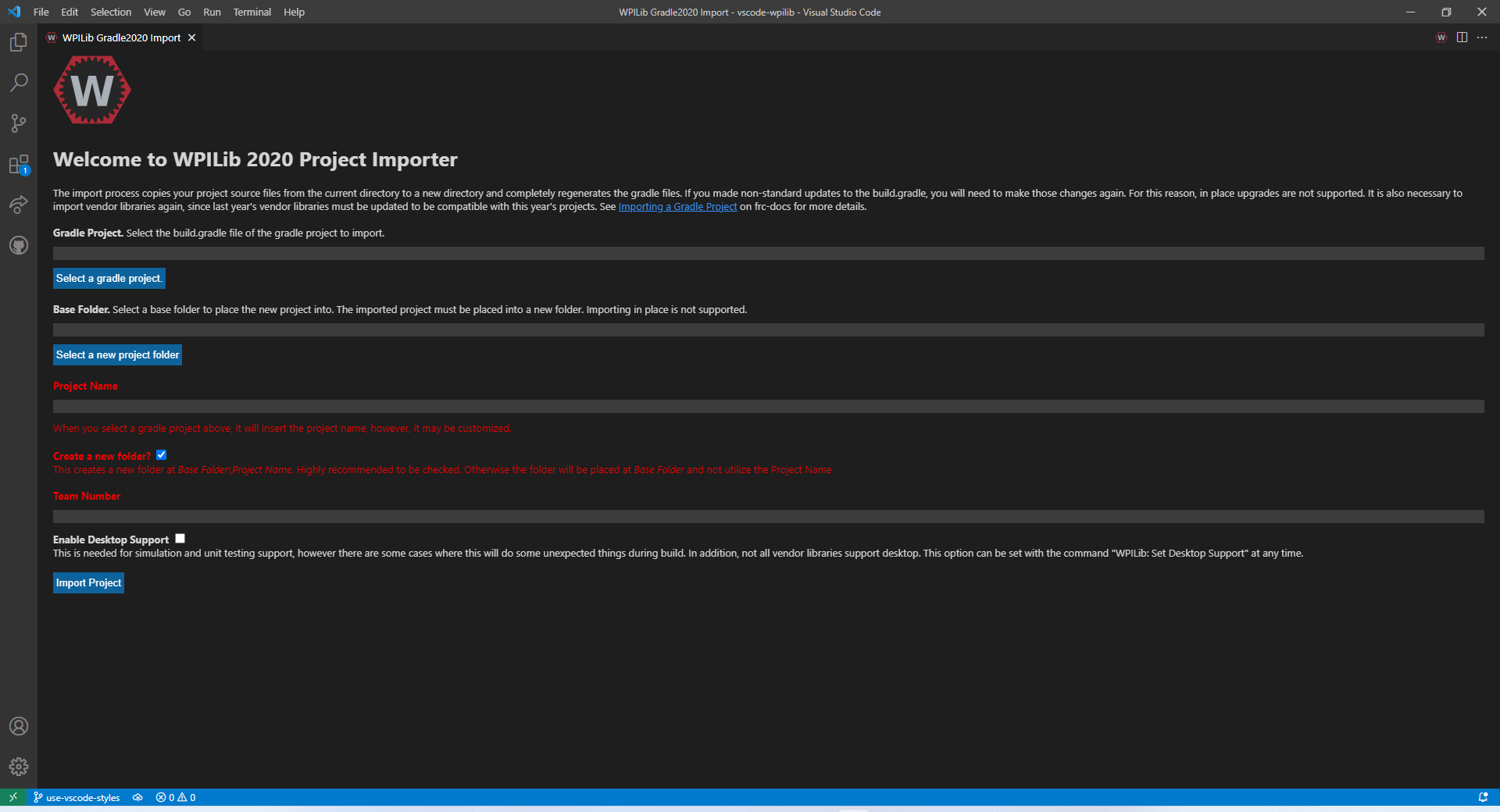Open the View menu
The image size is (1500, 812).
point(155,12)
